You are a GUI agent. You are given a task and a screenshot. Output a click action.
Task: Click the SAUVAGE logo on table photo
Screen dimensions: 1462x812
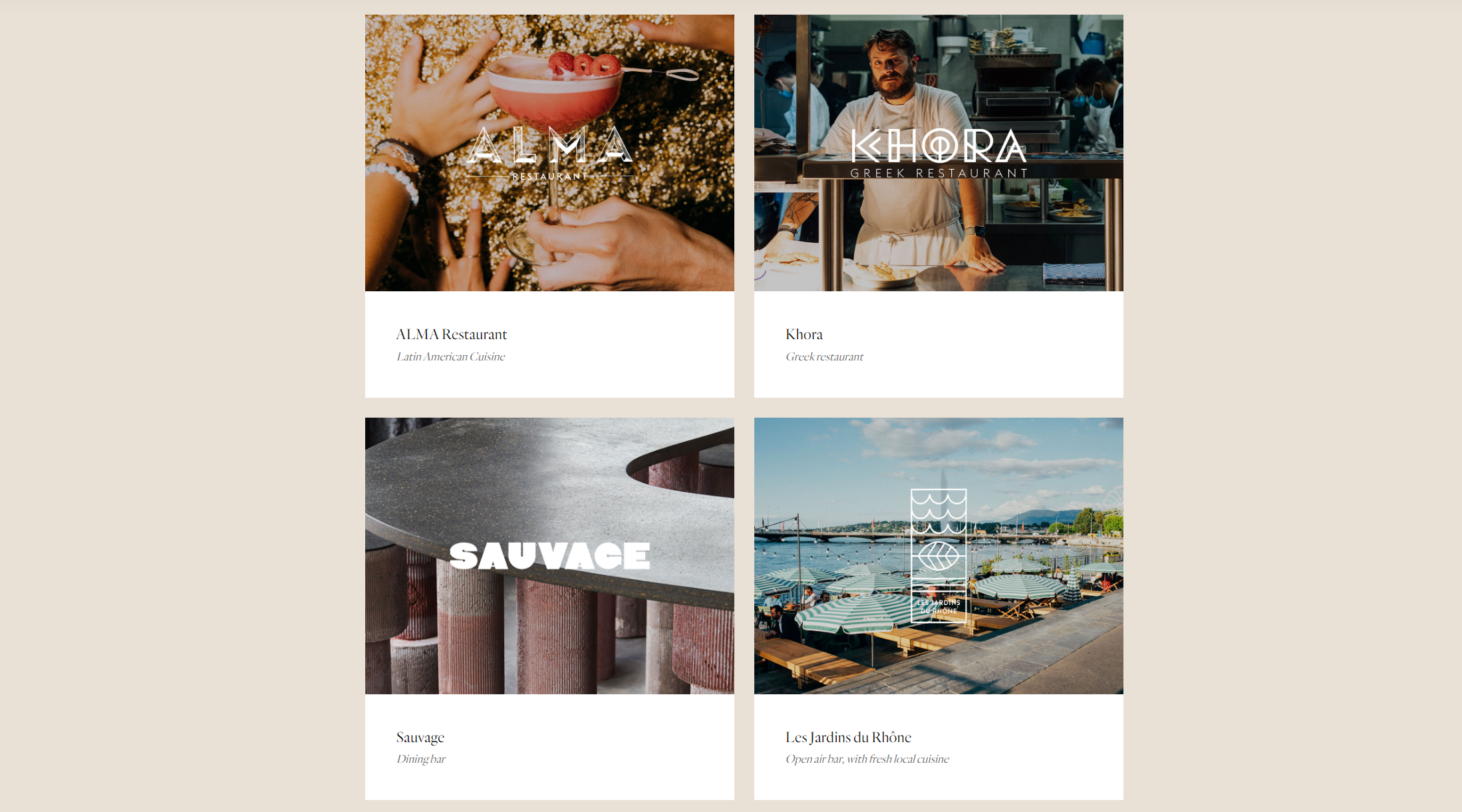pos(549,556)
